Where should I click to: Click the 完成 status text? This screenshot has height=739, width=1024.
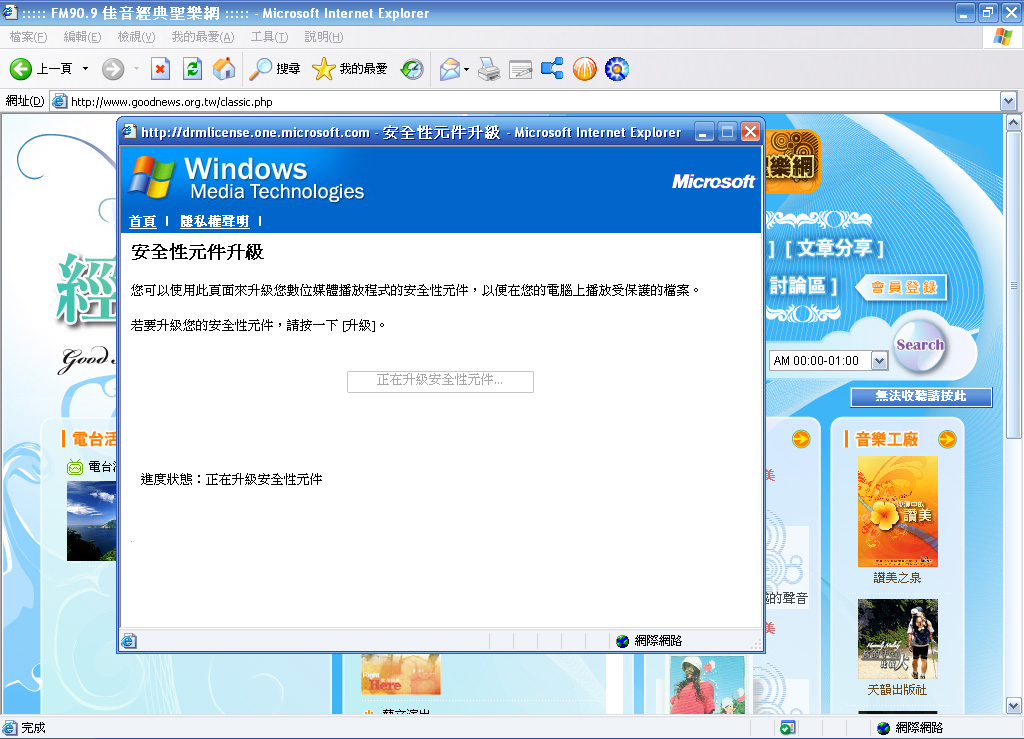click(33, 728)
